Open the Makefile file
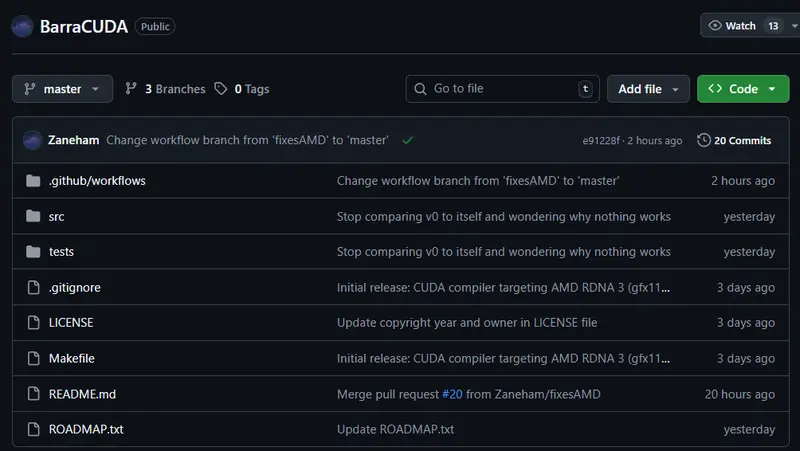 [72, 358]
